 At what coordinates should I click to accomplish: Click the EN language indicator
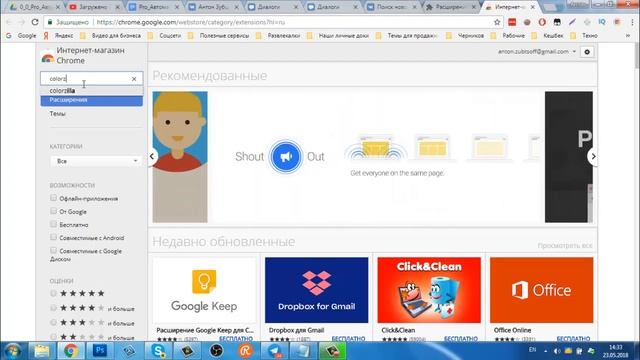pos(532,350)
